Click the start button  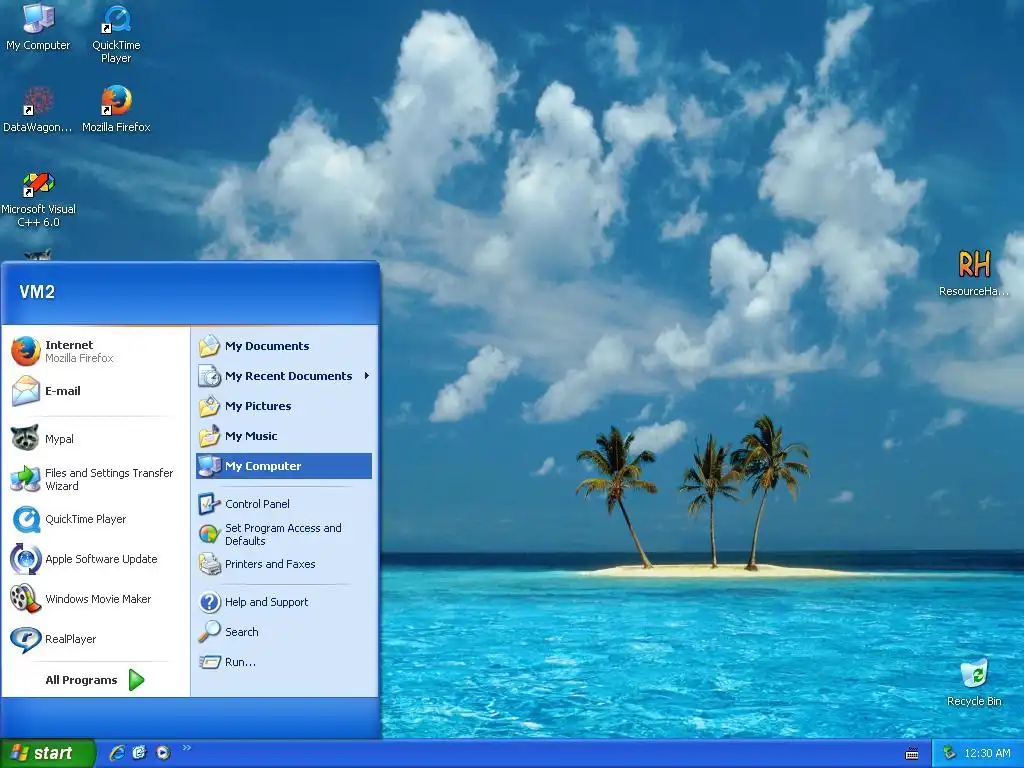click(46, 753)
